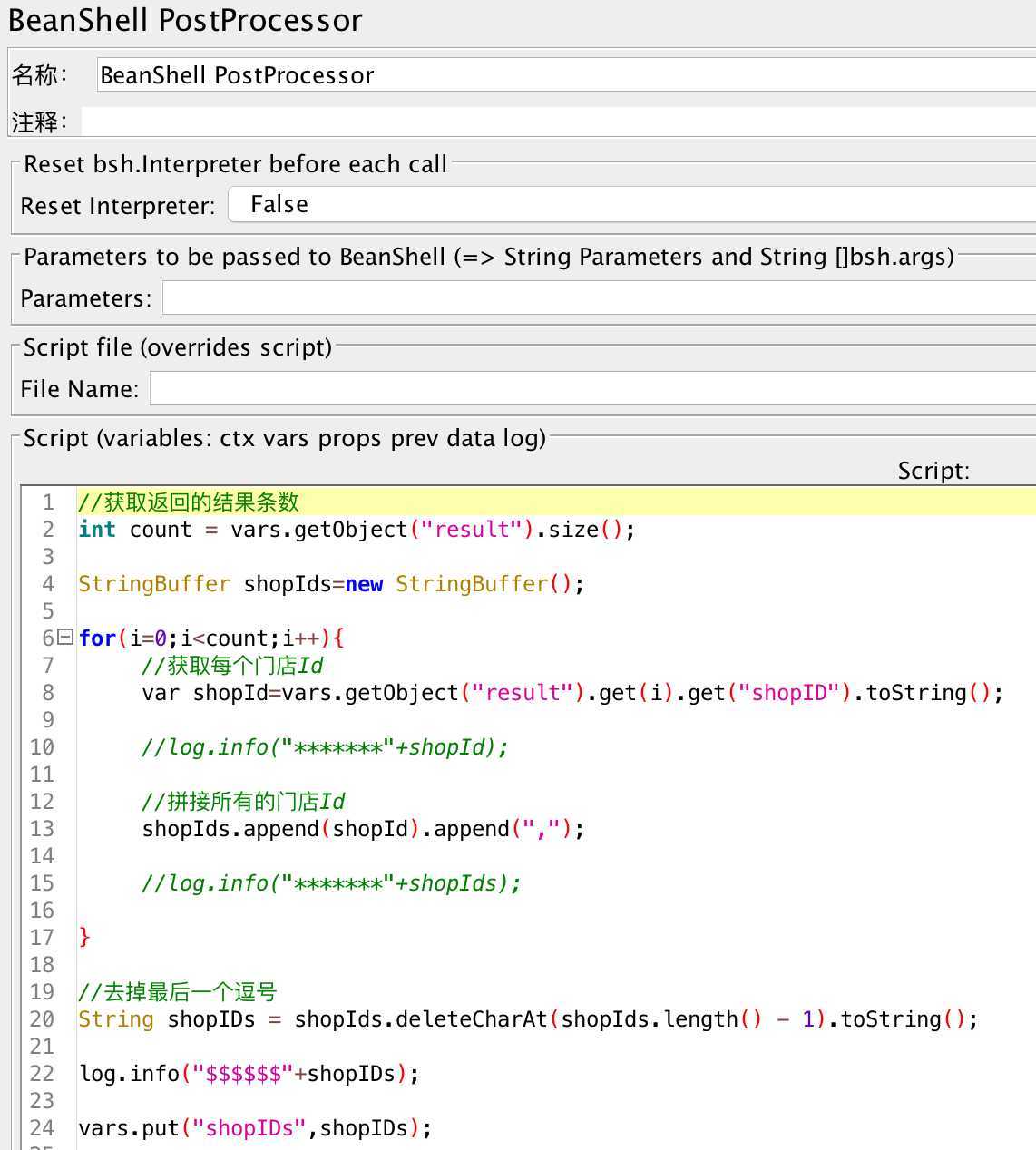Click the 'Script file (overrides script)' group label
Screen dimensions: 1036x1150
pos(178,347)
